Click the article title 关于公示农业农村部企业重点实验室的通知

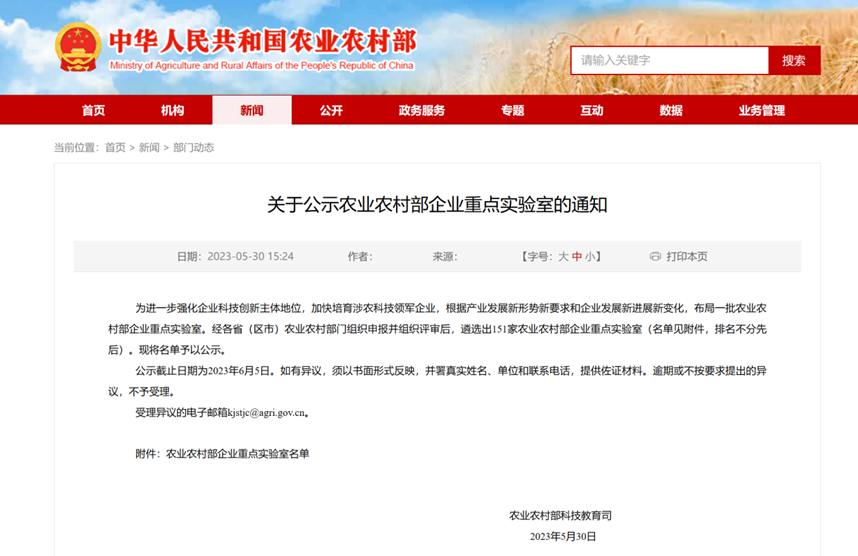coord(437,205)
